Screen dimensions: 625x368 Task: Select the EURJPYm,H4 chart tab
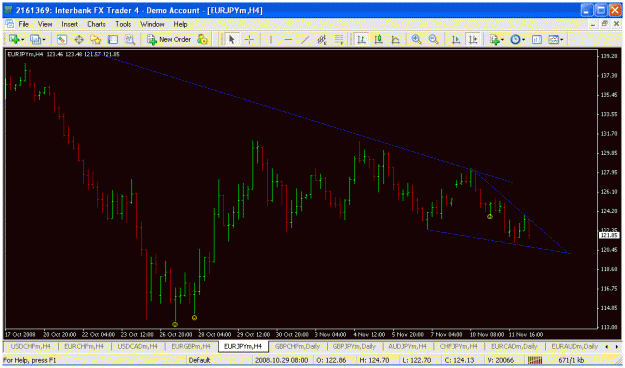[243, 346]
